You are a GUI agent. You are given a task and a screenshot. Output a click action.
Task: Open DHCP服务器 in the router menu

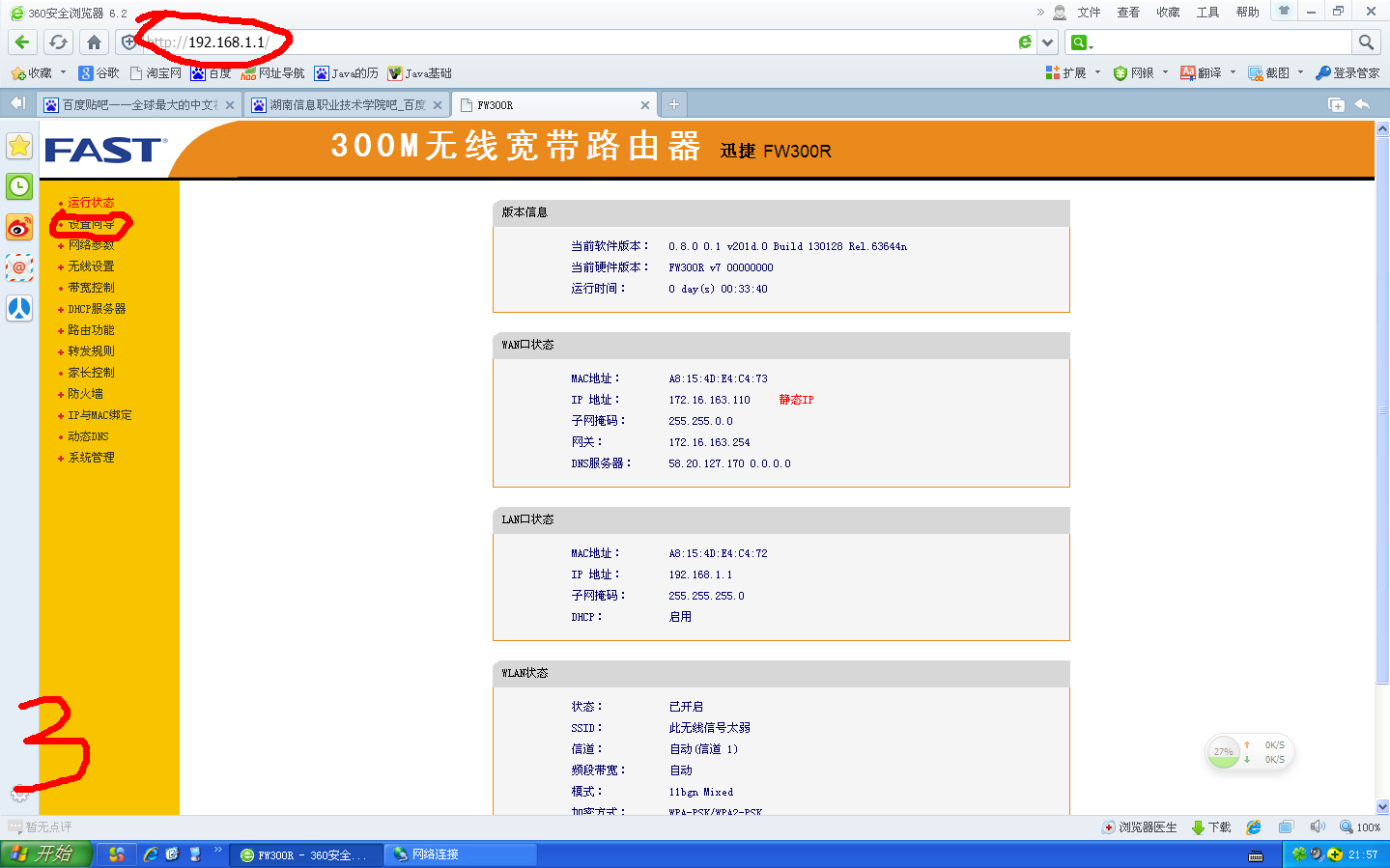[x=97, y=309]
